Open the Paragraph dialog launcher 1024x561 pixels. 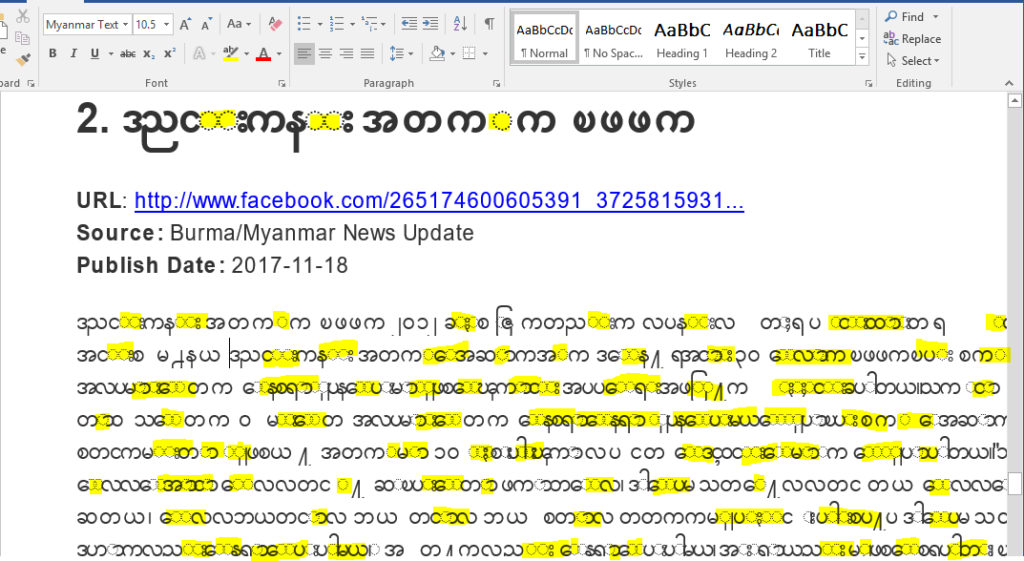496,84
